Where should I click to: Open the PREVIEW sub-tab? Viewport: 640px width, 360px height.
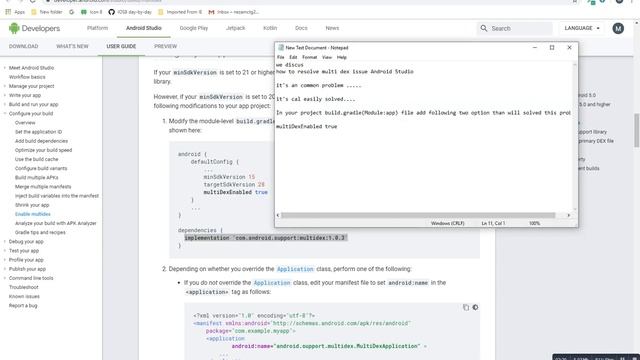(166, 47)
